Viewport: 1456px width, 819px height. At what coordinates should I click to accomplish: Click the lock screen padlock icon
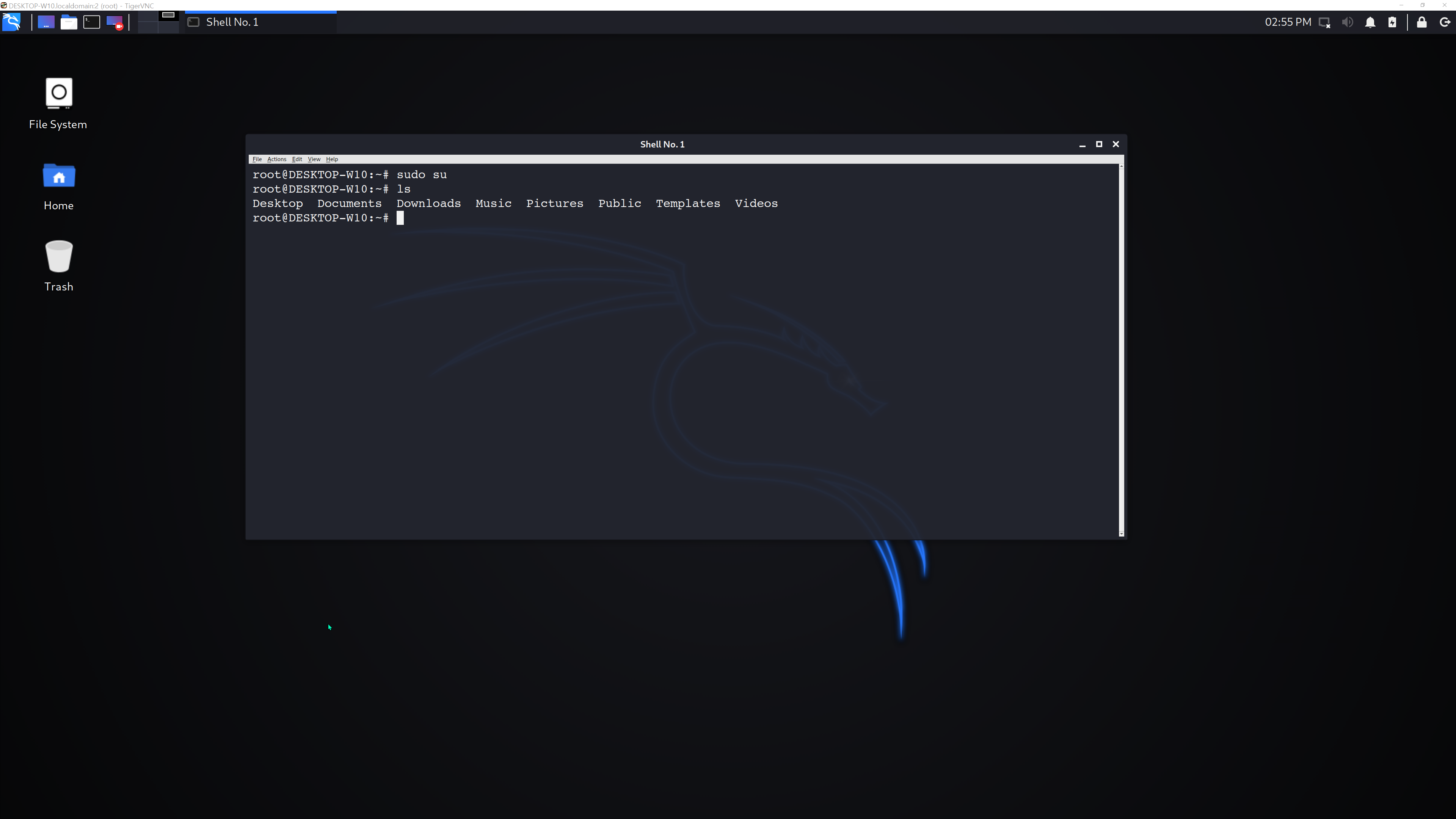pos(1421,22)
